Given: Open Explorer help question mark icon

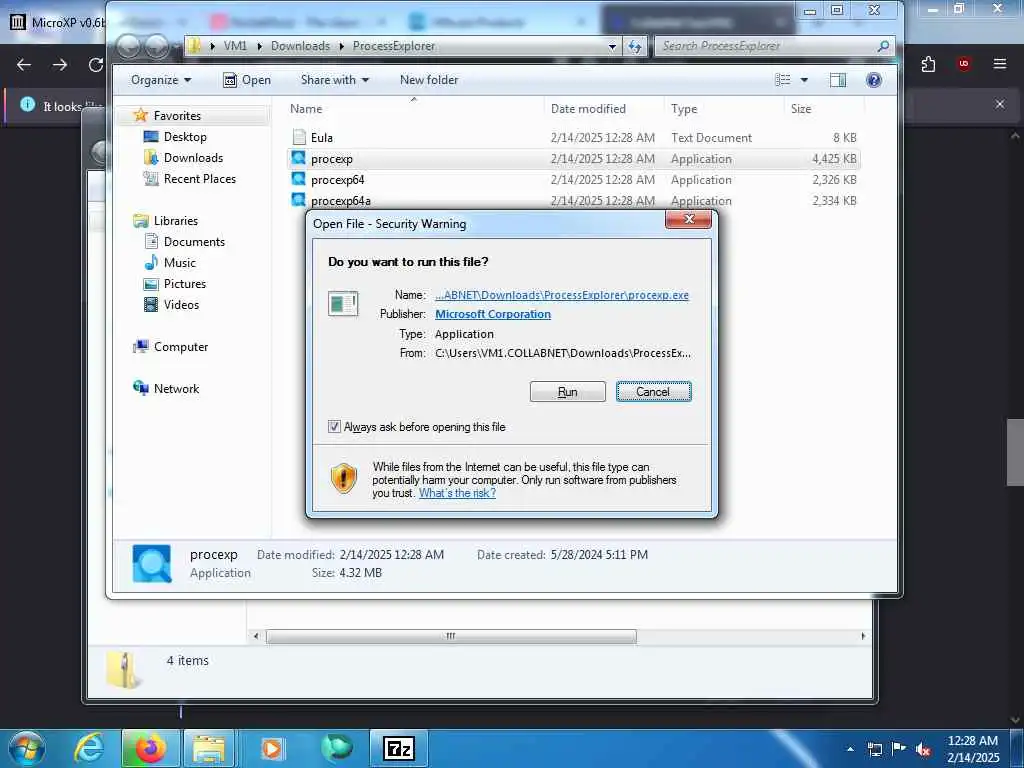Looking at the screenshot, I should click(x=874, y=80).
